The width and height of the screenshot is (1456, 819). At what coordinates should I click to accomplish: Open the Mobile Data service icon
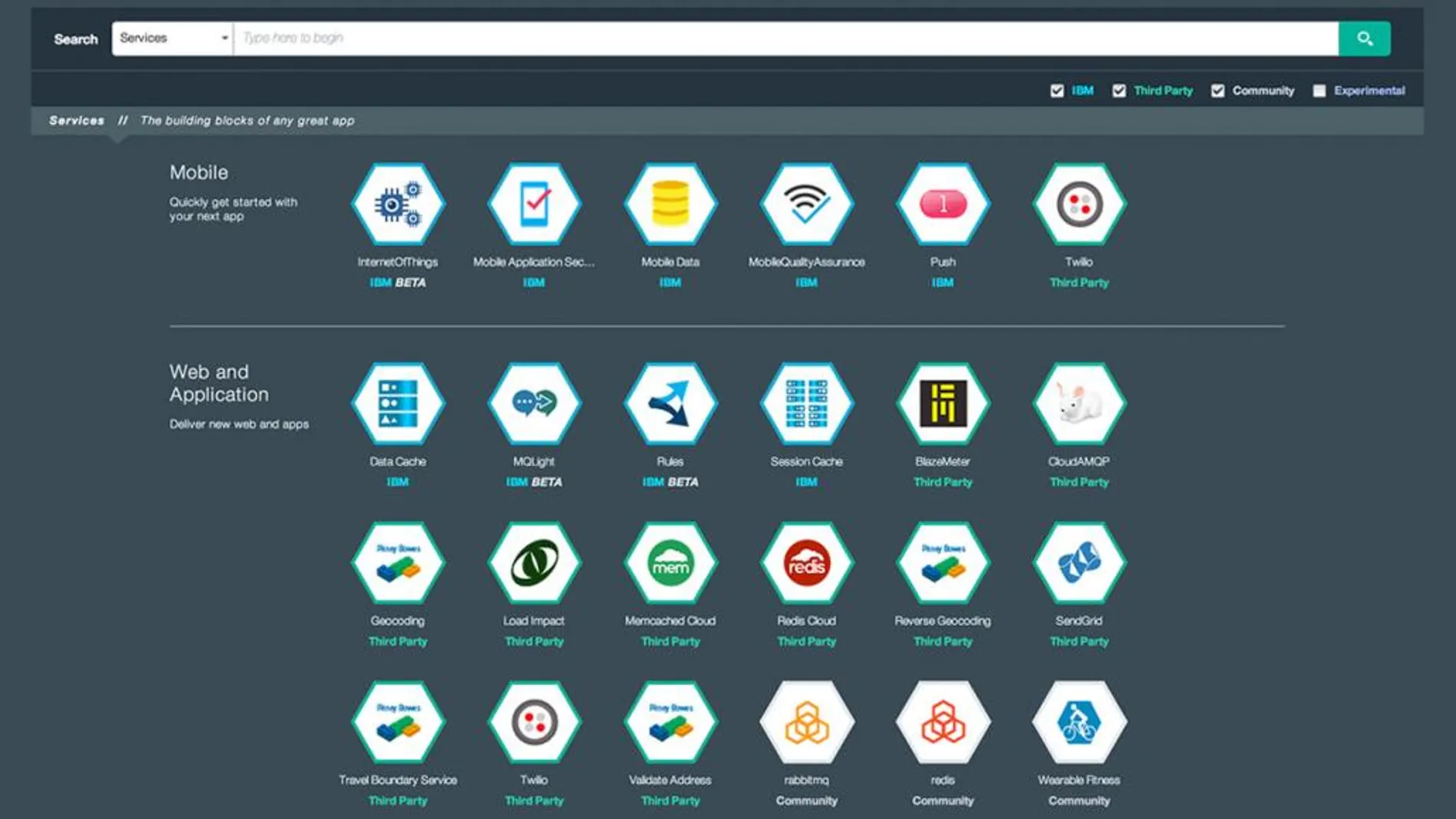[671, 205]
